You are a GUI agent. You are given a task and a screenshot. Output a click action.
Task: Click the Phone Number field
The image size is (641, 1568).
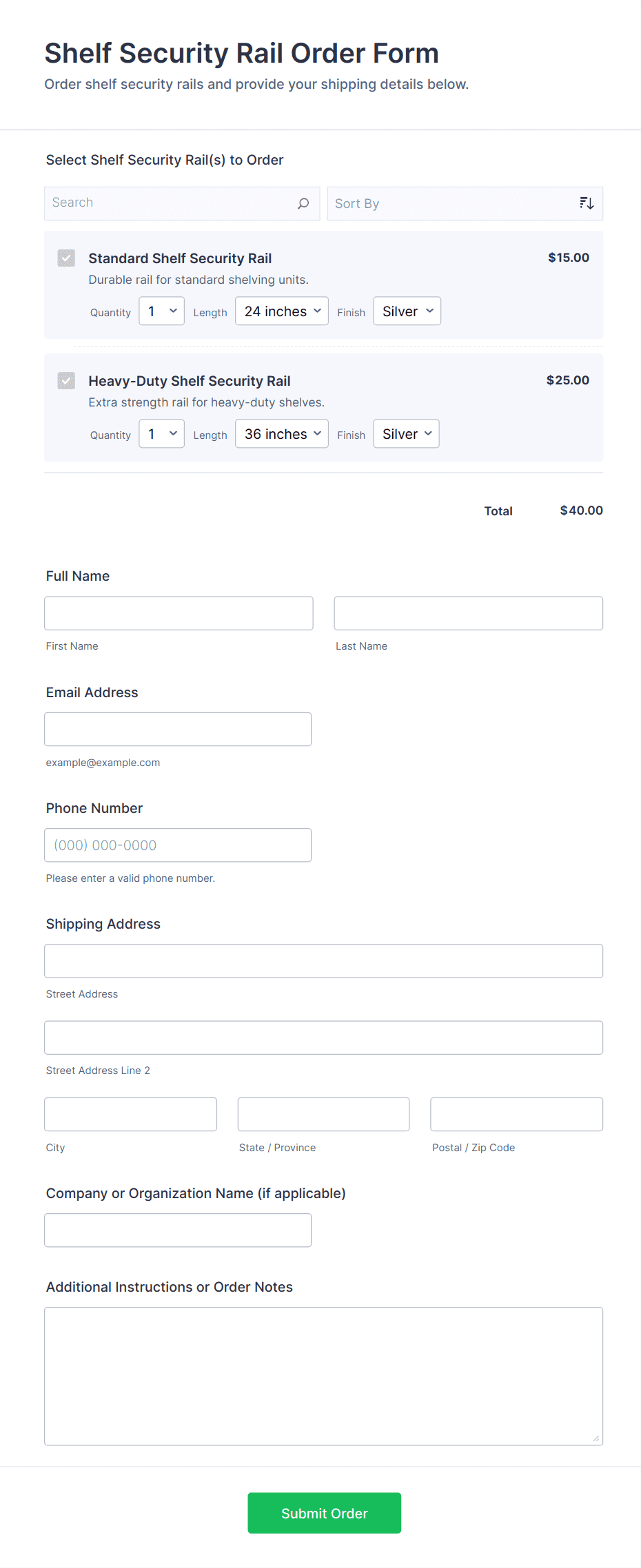coord(178,845)
